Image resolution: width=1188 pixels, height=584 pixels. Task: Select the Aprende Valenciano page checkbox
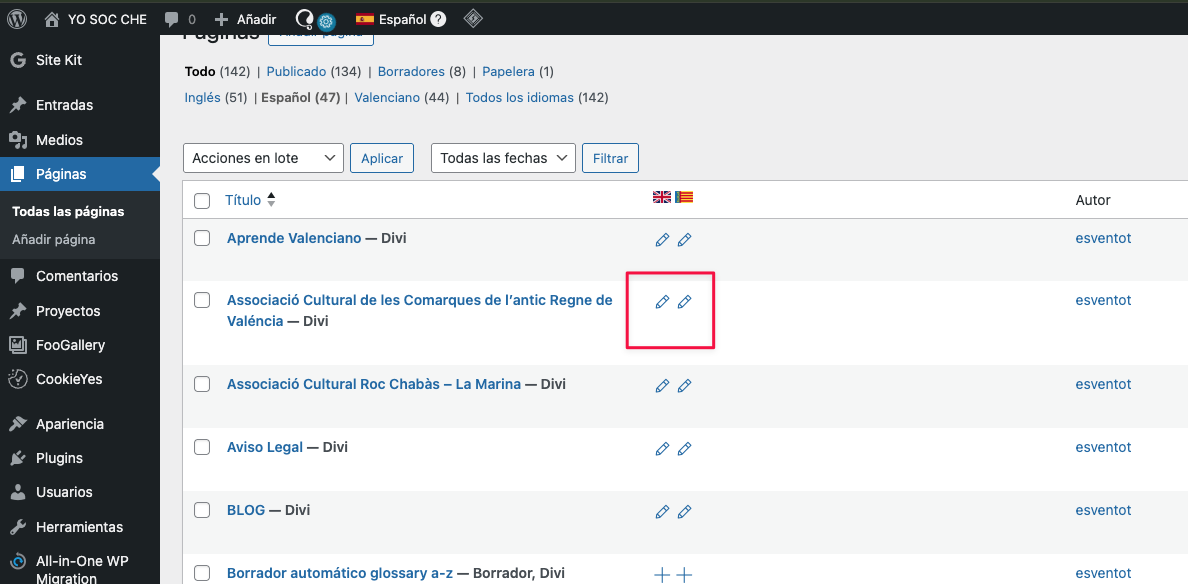pos(202,238)
